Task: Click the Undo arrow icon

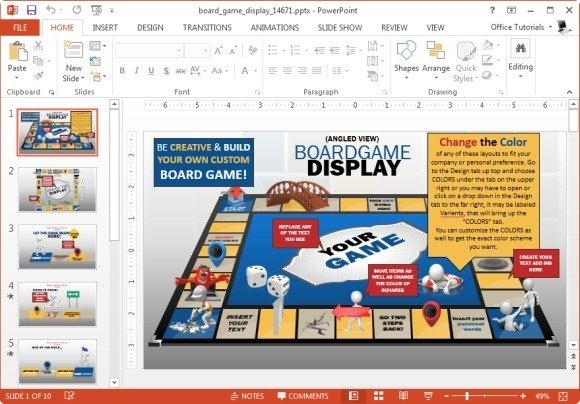Action: click(x=50, y=10)
